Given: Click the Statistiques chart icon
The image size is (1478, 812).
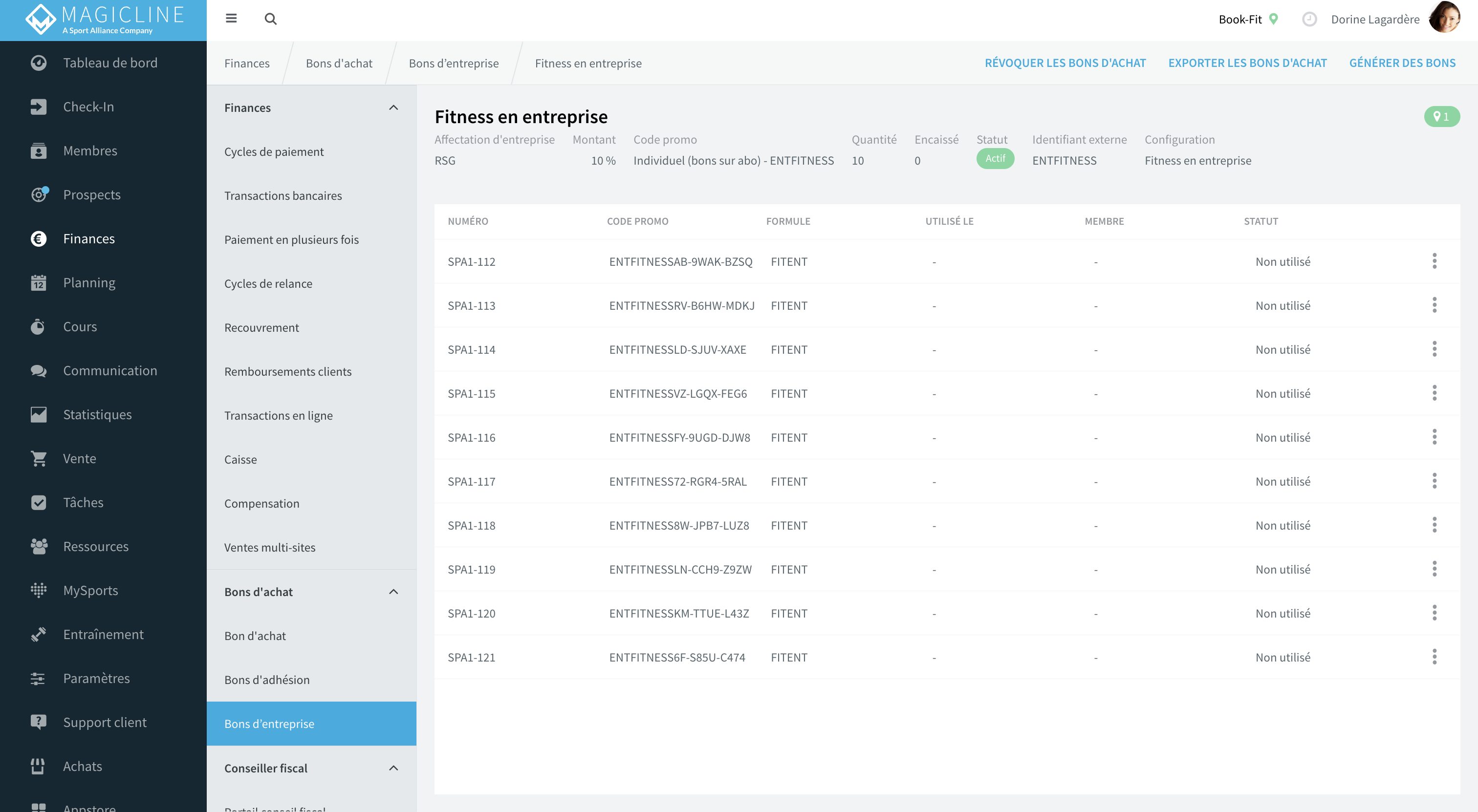Looking at the screenshot, I should (39, 415).
